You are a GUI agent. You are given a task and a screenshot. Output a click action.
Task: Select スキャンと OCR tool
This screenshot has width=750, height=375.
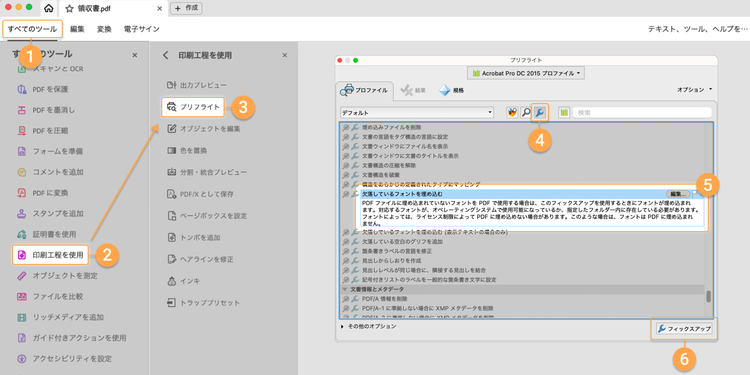tap(50, 69)
